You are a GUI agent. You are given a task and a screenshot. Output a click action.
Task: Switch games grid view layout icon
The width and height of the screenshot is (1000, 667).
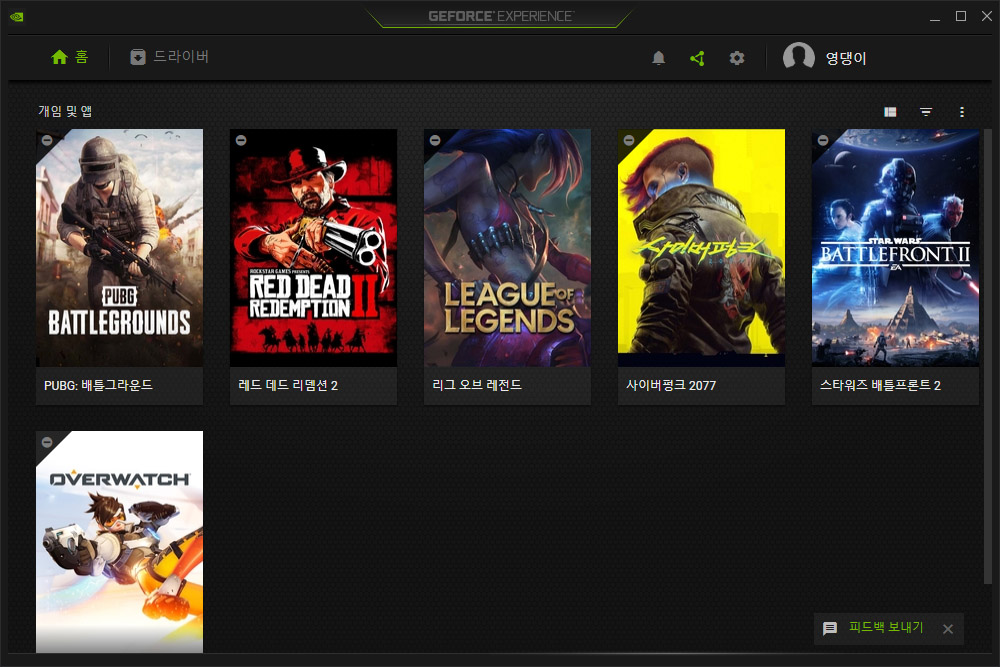[890, 112]
